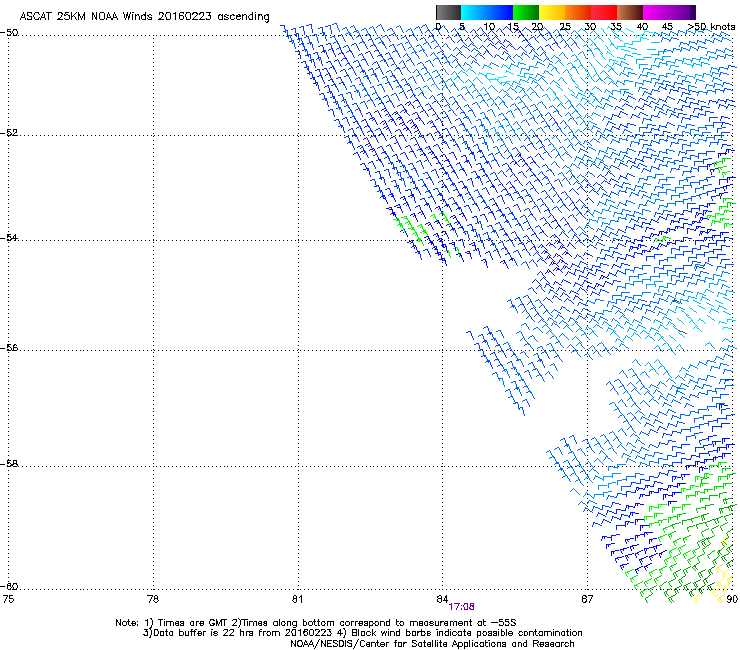The width and height of the screenshot is (740, 650).
Task: Click the '84' longitude axis label
Action: [x=442, y=599]
